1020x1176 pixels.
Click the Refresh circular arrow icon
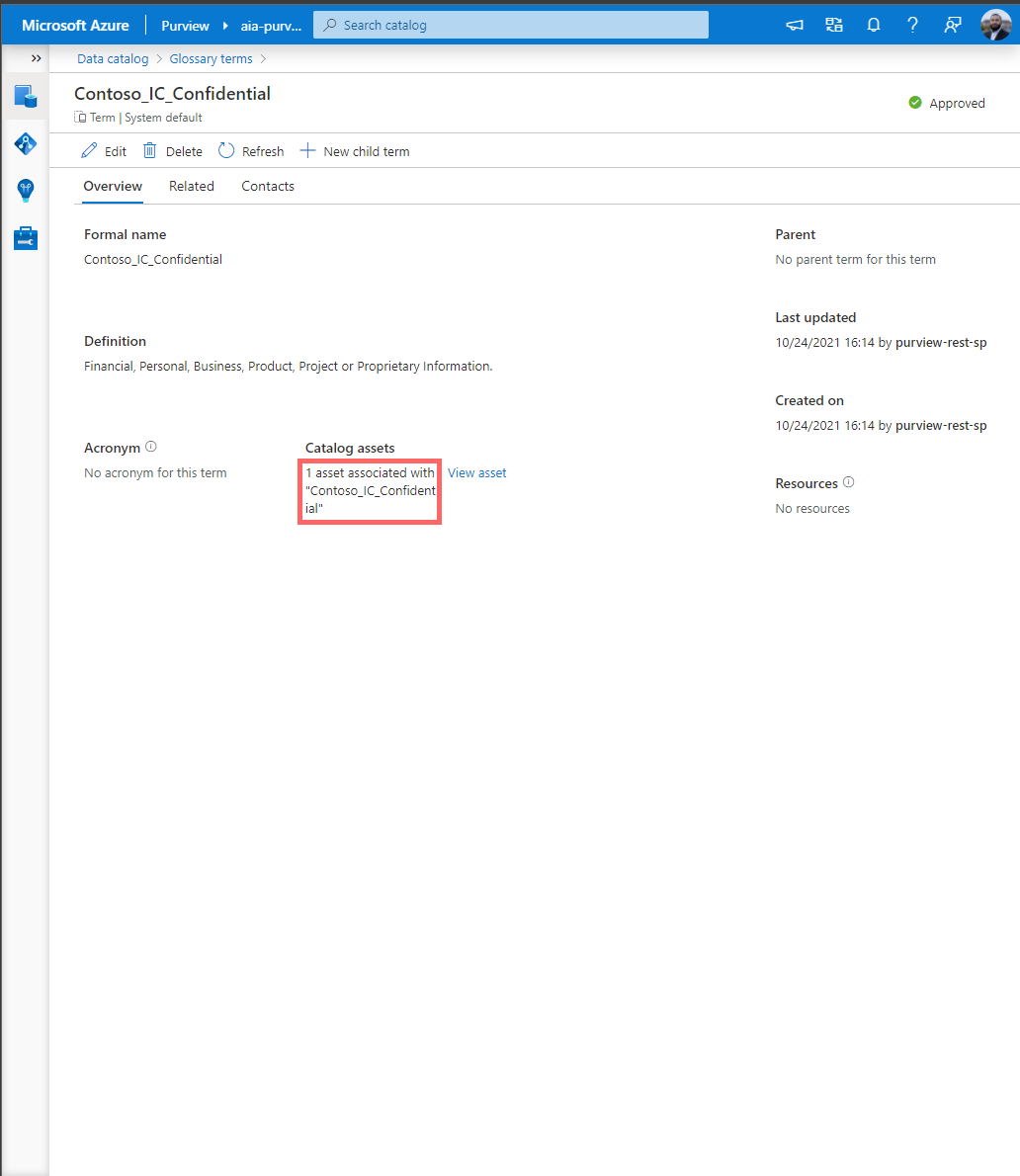click(226, 151)
